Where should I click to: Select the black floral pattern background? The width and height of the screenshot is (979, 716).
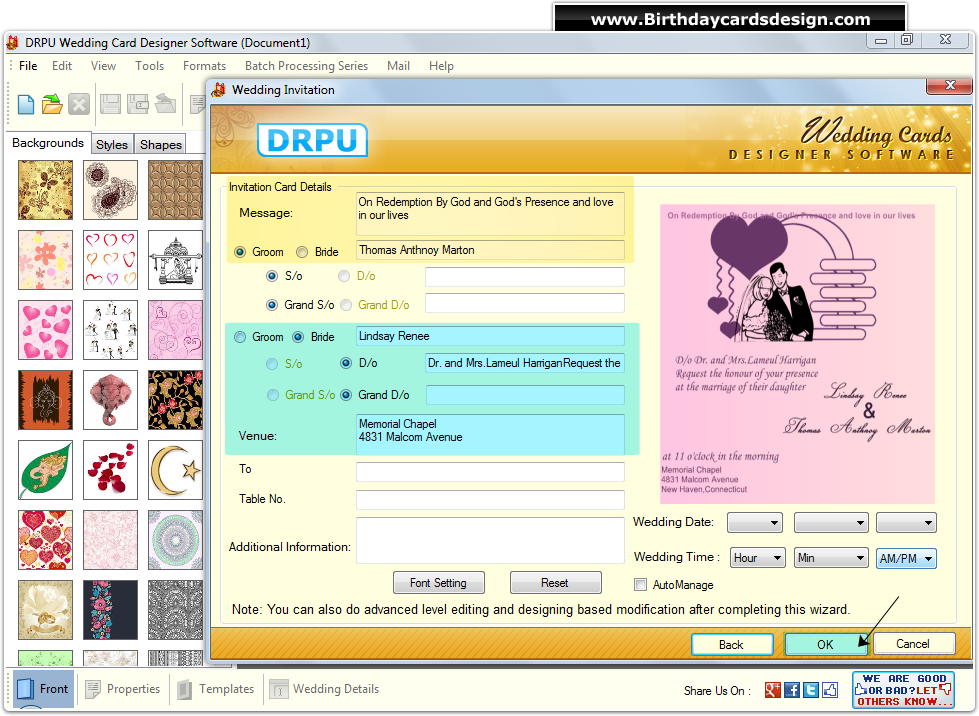click(x=175, y=400)
